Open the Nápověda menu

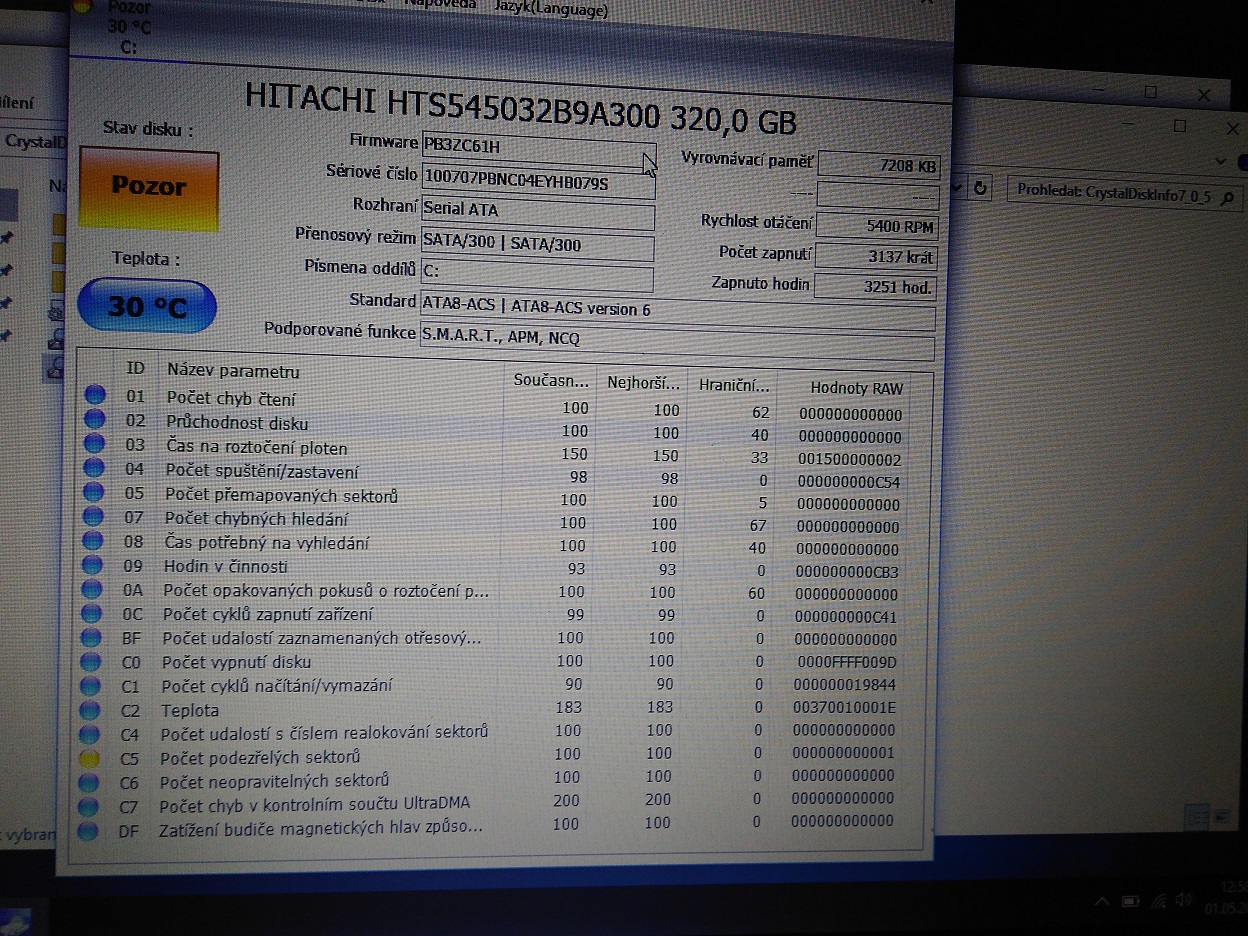click(439, 4)
